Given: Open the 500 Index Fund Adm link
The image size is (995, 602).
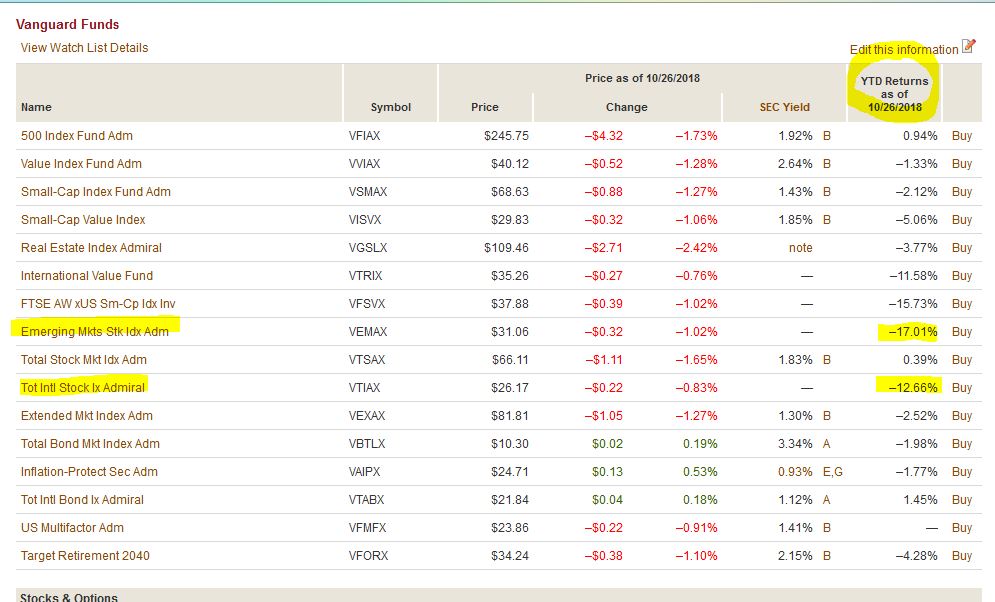Looking at the screenshot, I should tap(77, 136).
